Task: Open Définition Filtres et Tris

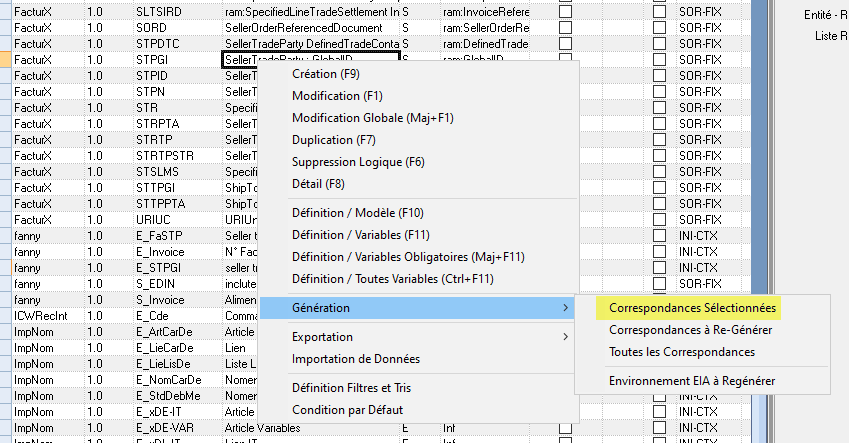Action: point(352,388)
